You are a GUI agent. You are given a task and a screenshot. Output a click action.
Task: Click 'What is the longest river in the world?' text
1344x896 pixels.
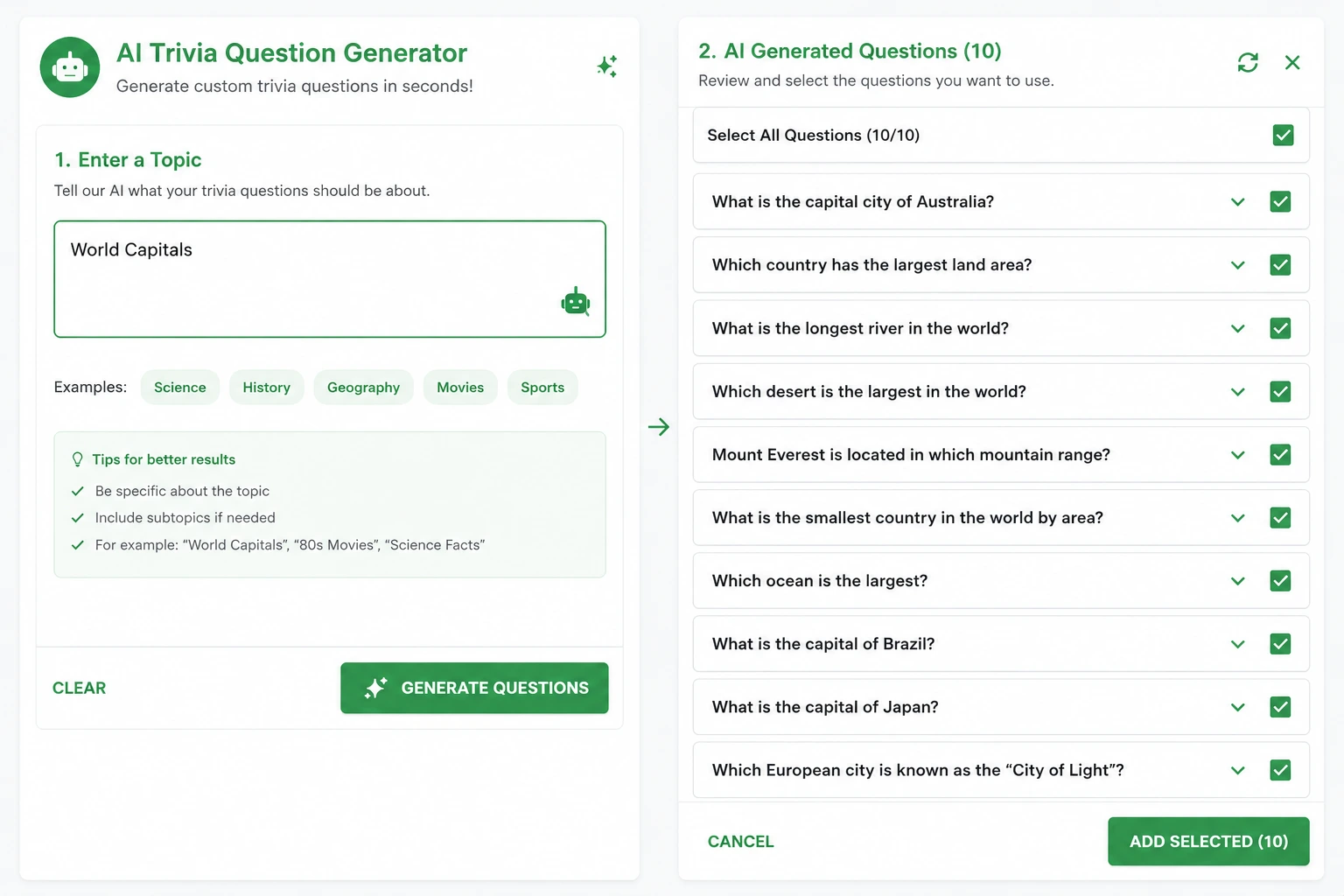pos(860,328)
